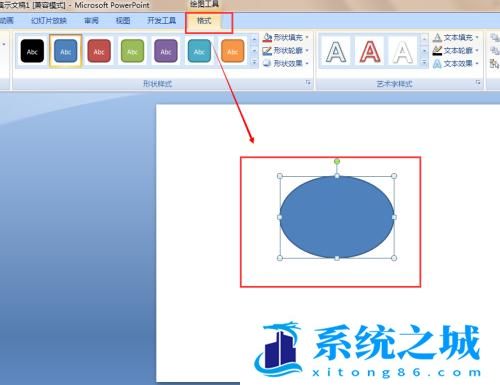
Task: Show next row of shape styles gallery
Action: pos(254,51)
